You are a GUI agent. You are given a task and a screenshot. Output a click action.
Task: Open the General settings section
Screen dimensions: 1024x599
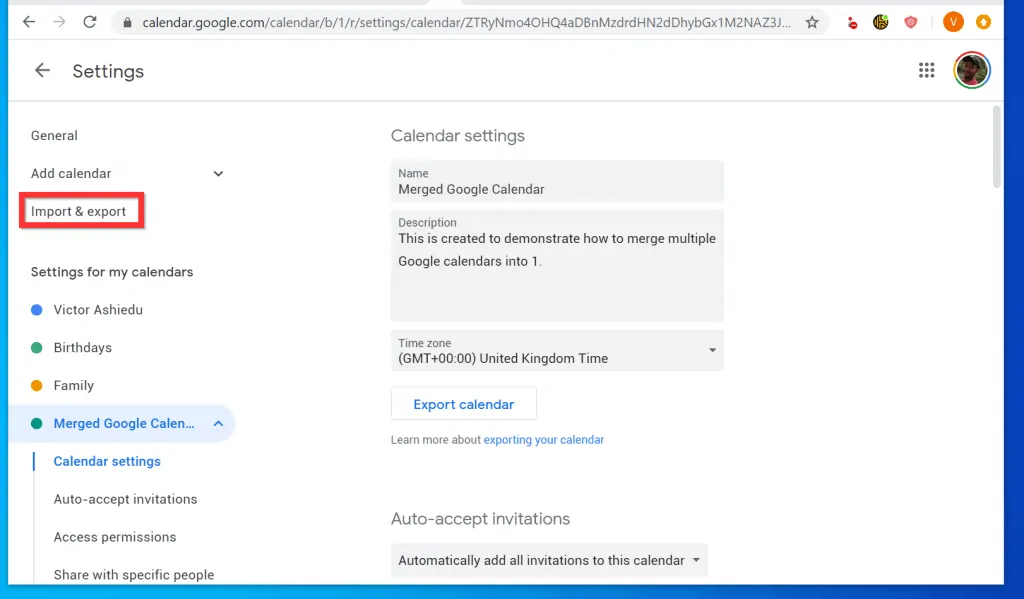54,136
